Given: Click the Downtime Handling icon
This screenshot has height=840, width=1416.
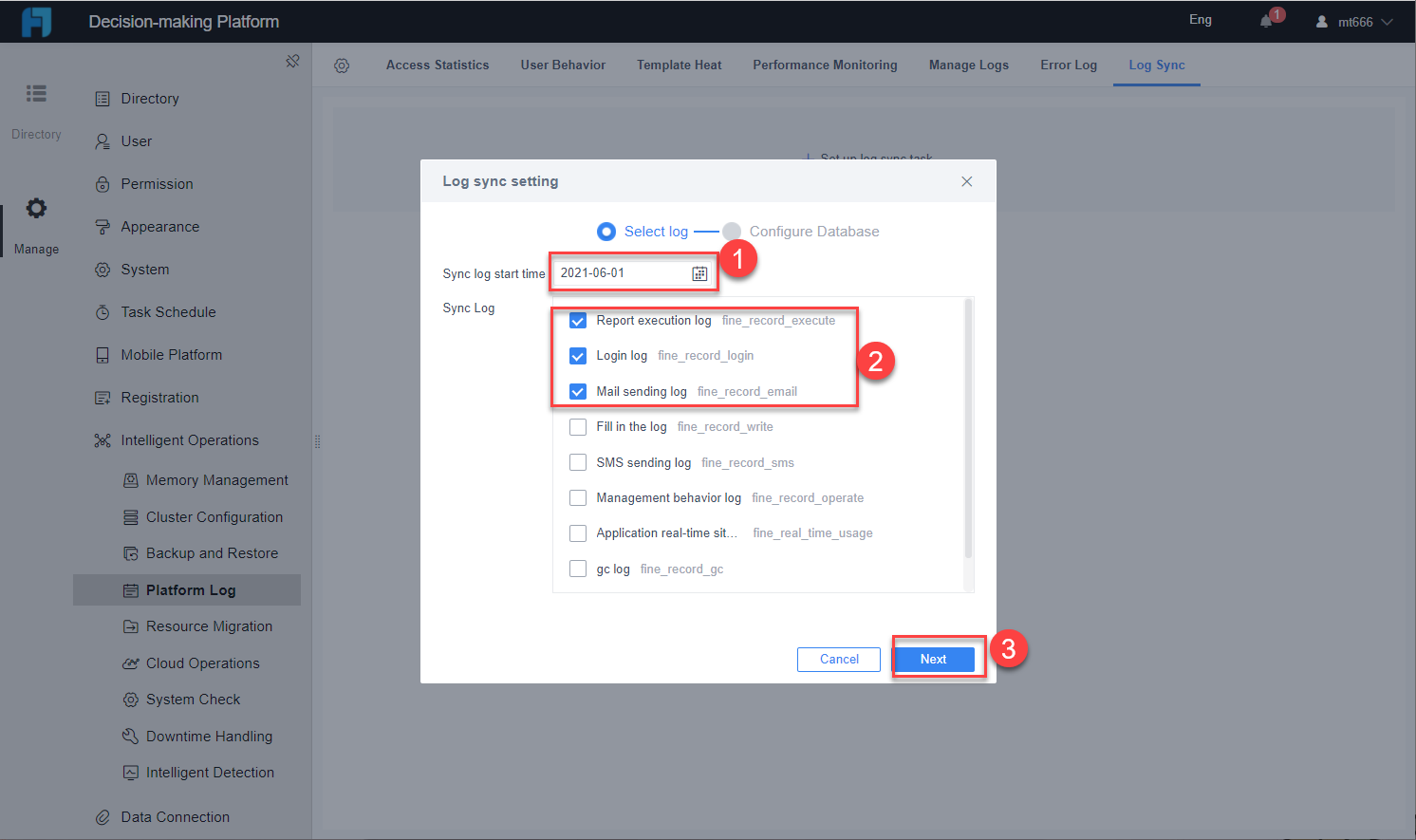Looking at the screenshot, I should 131,737.
